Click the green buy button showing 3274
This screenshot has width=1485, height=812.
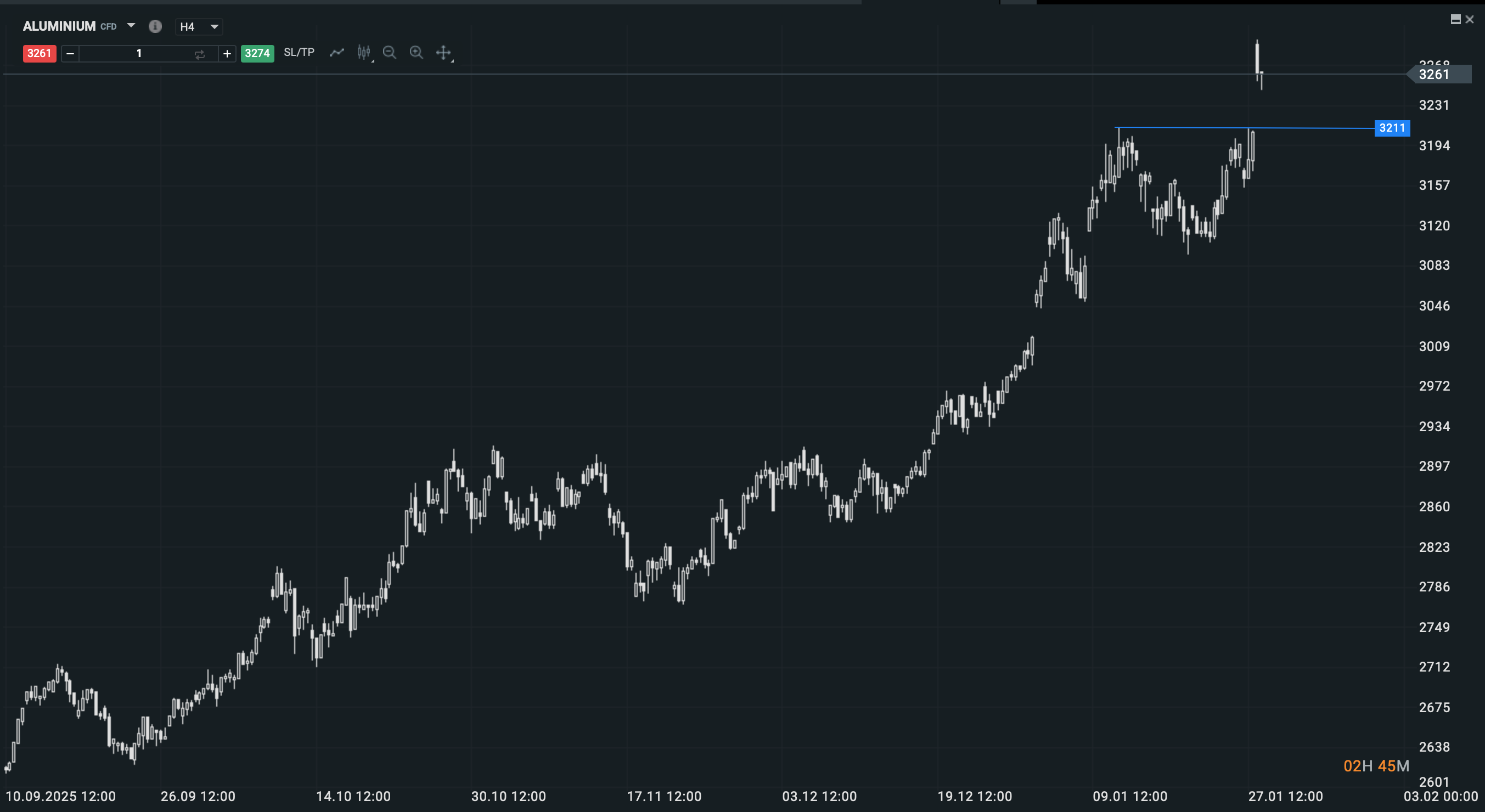coord(257,53)
